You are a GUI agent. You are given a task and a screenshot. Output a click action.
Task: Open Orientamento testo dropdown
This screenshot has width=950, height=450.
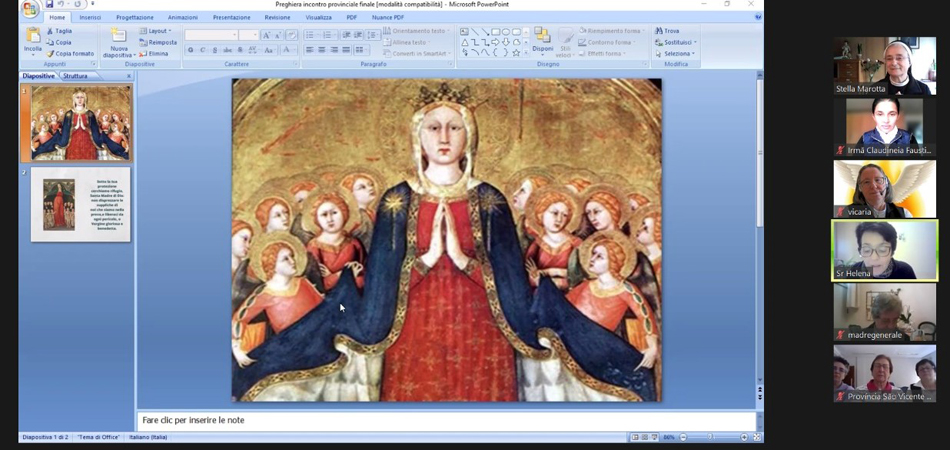pos(417,31)
